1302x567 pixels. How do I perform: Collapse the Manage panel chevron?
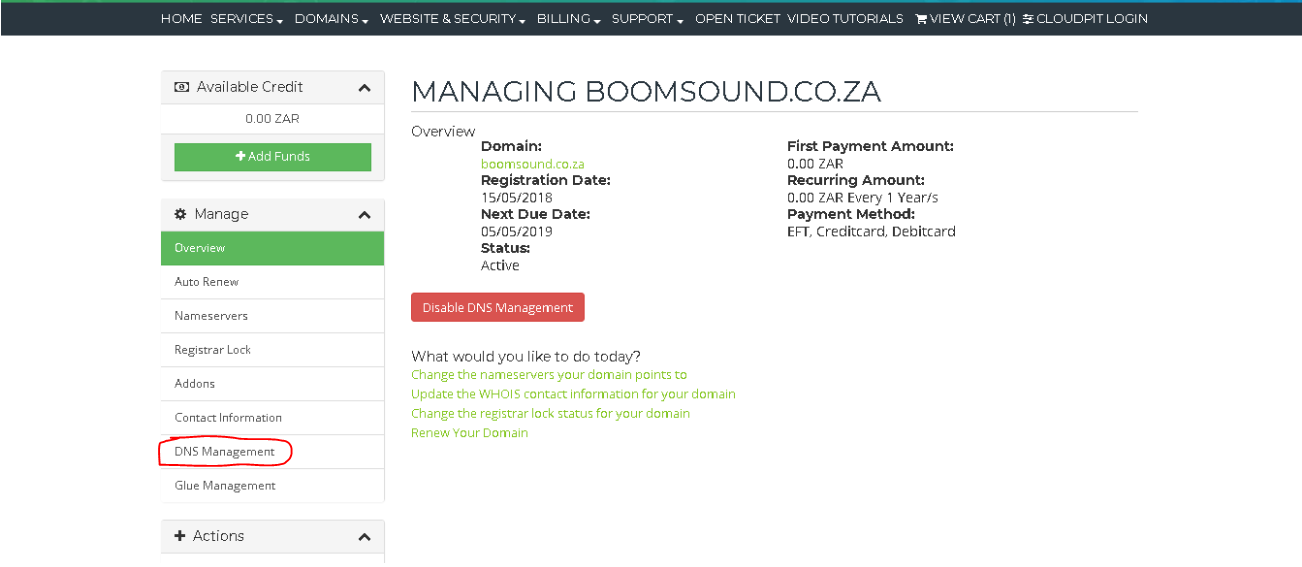[364, 215]
